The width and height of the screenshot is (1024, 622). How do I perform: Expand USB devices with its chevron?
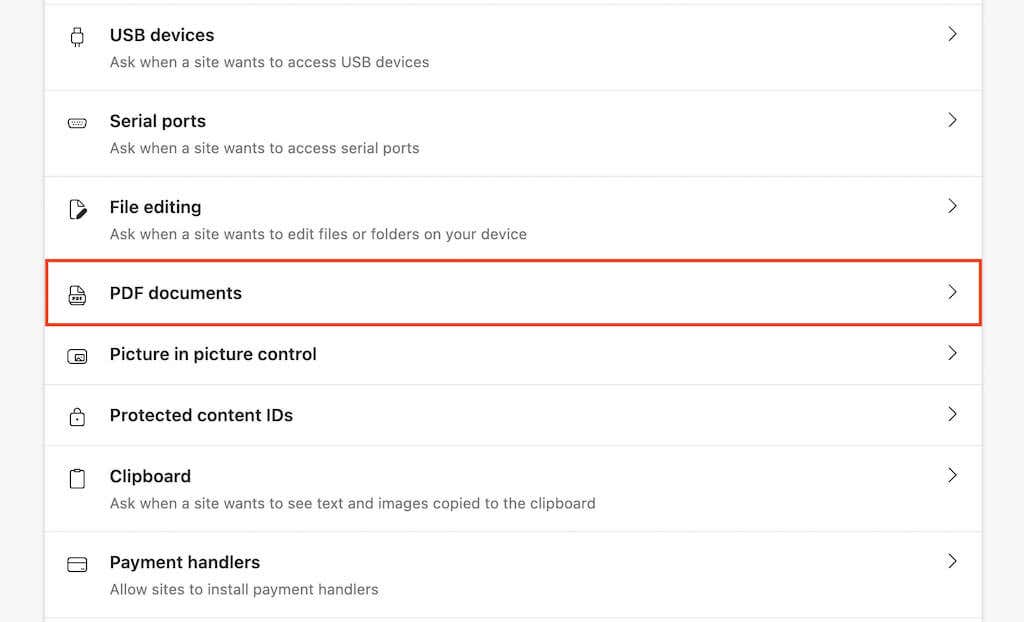pos(952,34)
